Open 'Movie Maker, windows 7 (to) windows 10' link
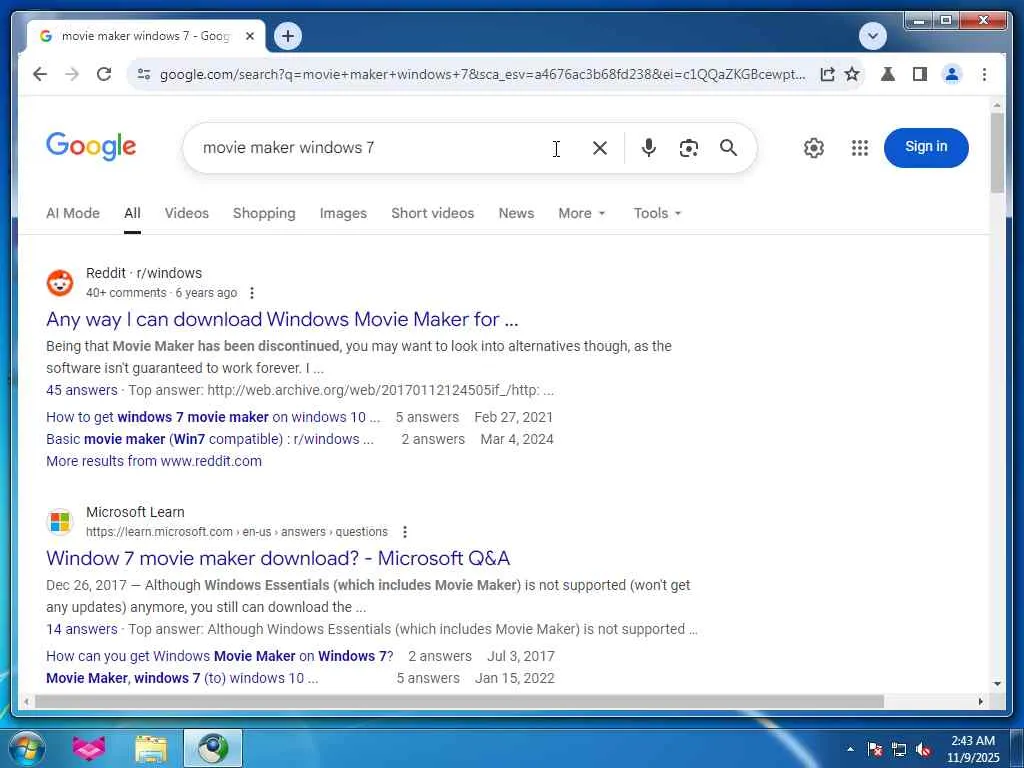The width and height of the screenshot is (1024, 768). pos(182,679)
